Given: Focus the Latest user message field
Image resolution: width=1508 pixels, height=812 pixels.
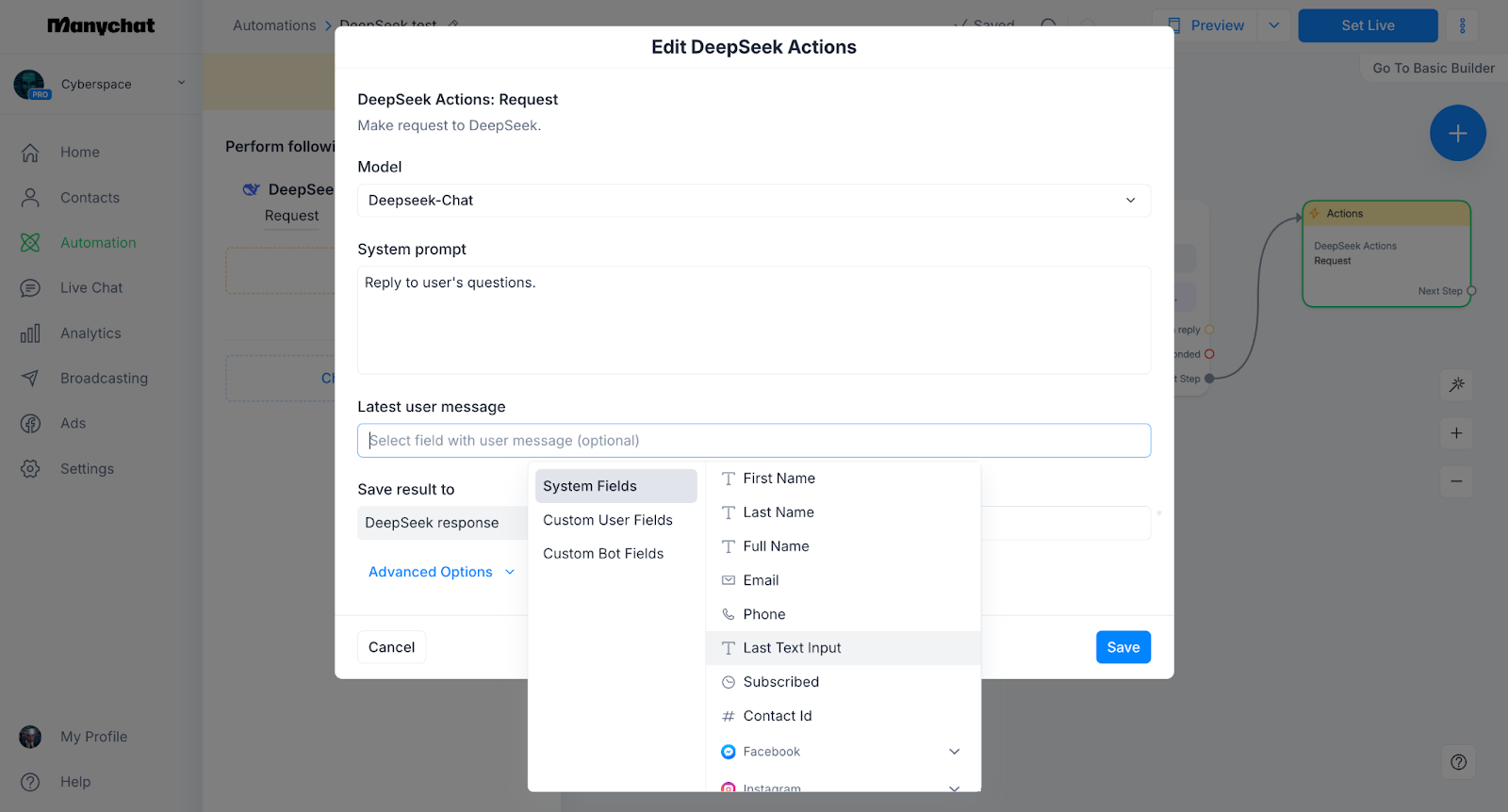Looking at the screenshot, I should pyautogui.click(x=754, y=441).
